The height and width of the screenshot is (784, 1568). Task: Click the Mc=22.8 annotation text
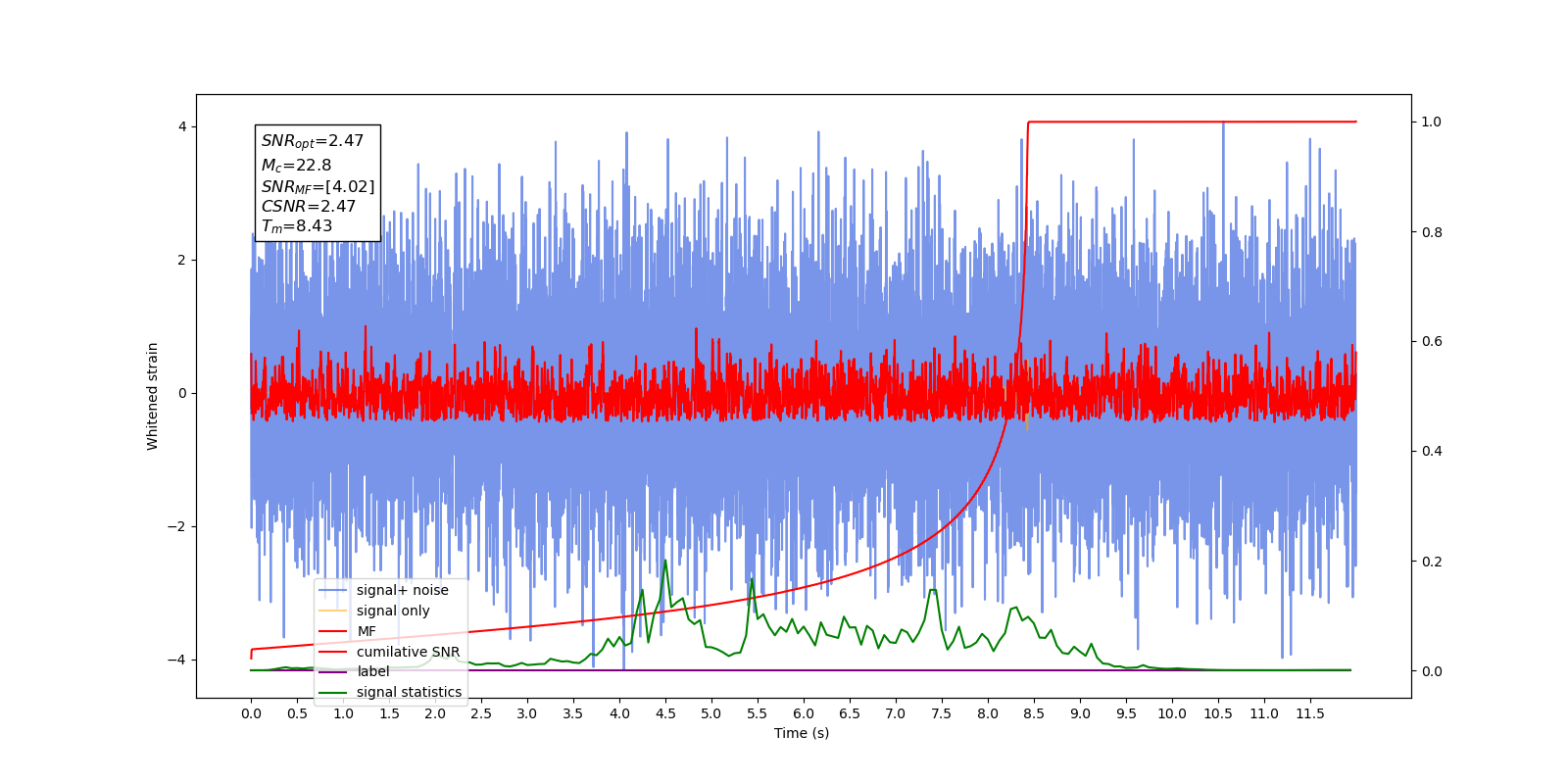(x=296, y=165)
